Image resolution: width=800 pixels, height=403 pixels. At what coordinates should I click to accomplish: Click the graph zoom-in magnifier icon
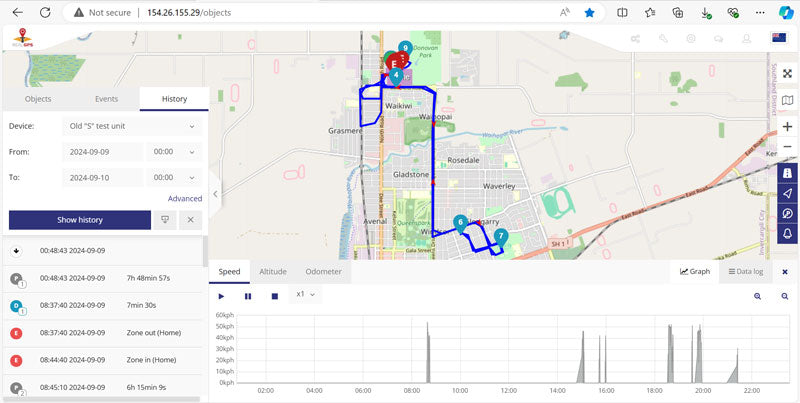pos(757,296)
